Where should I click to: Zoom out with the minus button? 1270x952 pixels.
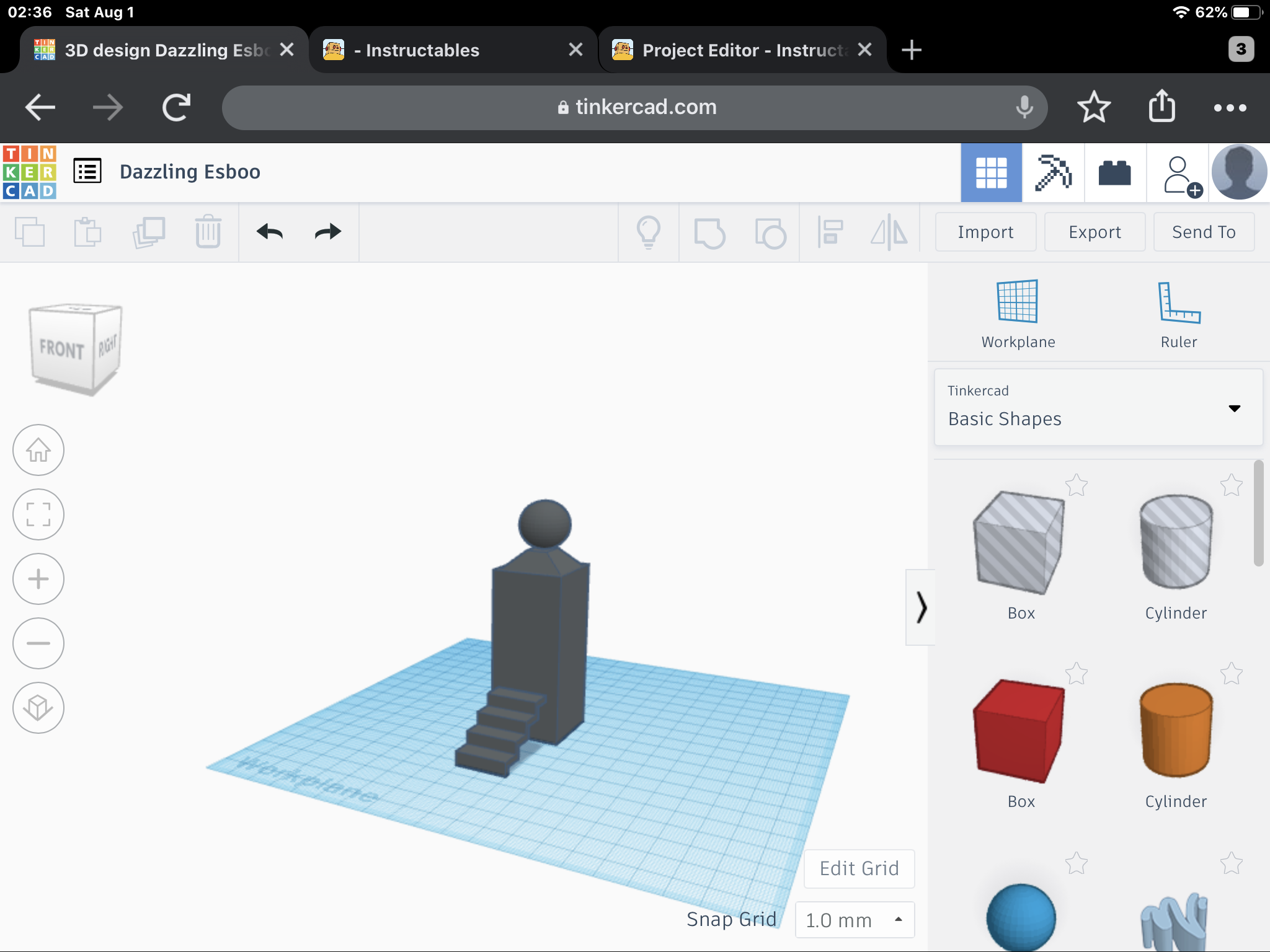tap(38, 643)
